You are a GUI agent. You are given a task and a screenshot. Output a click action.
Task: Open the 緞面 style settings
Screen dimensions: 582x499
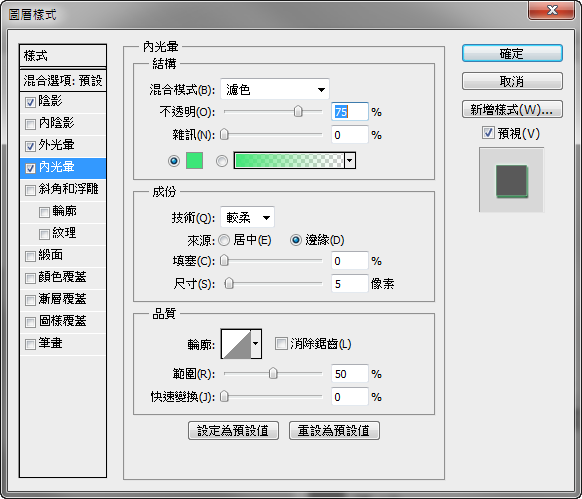[x=50, y=255]
